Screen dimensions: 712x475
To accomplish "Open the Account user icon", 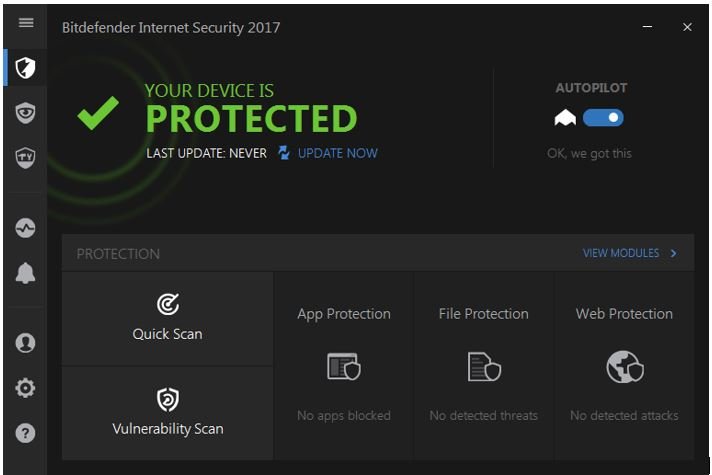I will 25,343.
